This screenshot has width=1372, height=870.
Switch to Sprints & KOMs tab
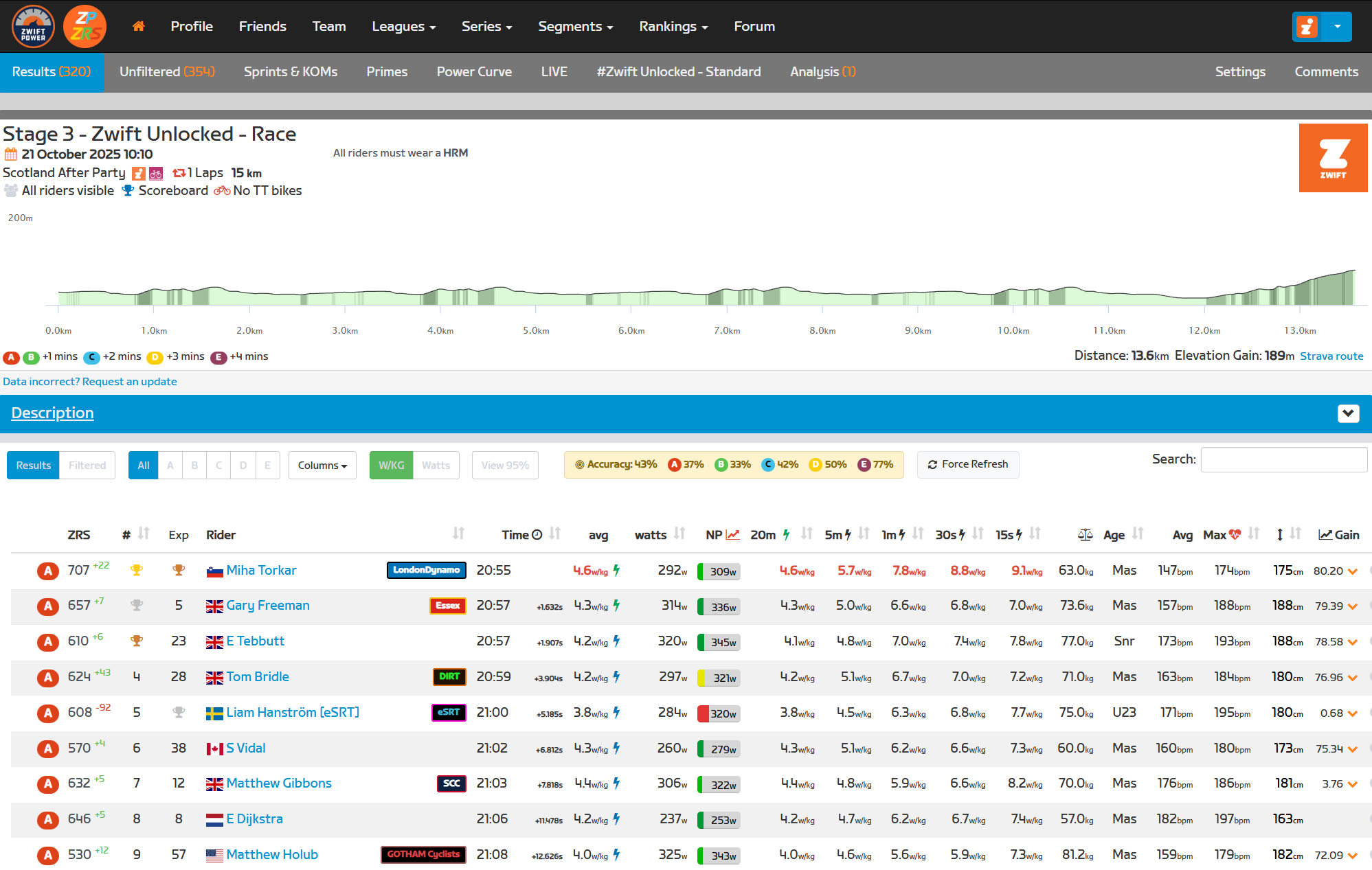(291, 71)
